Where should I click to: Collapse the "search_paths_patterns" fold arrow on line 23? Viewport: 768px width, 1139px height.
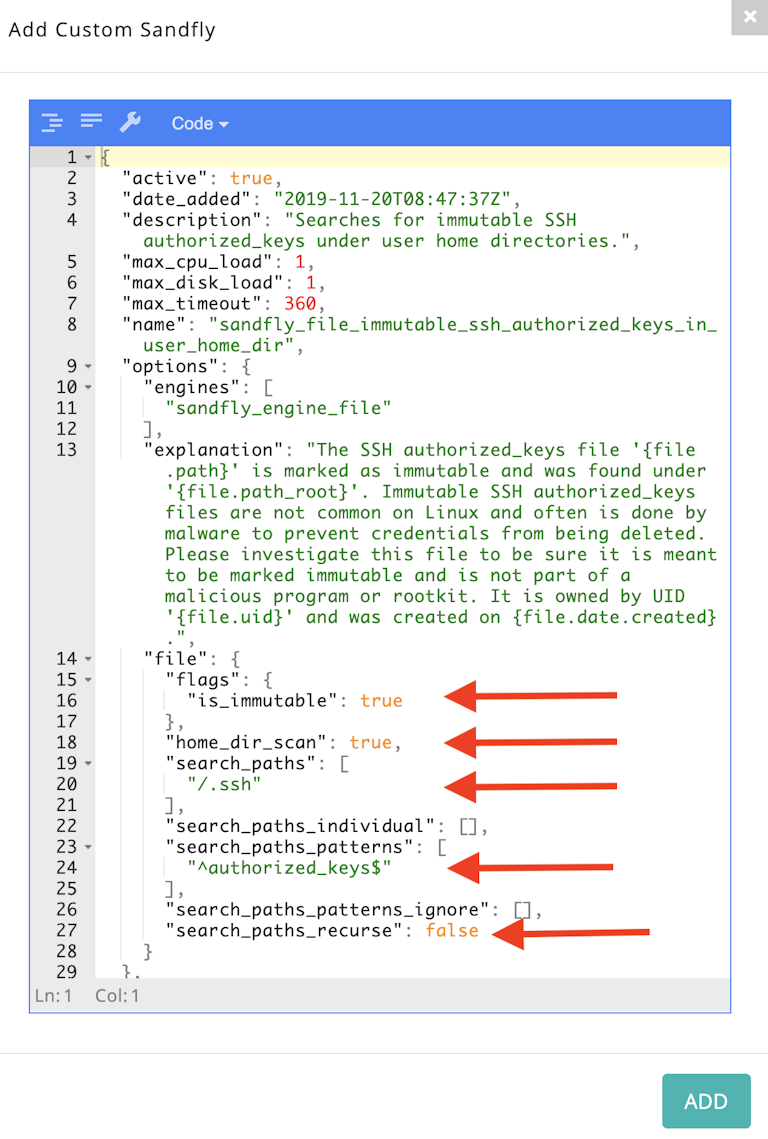[88, 847]
